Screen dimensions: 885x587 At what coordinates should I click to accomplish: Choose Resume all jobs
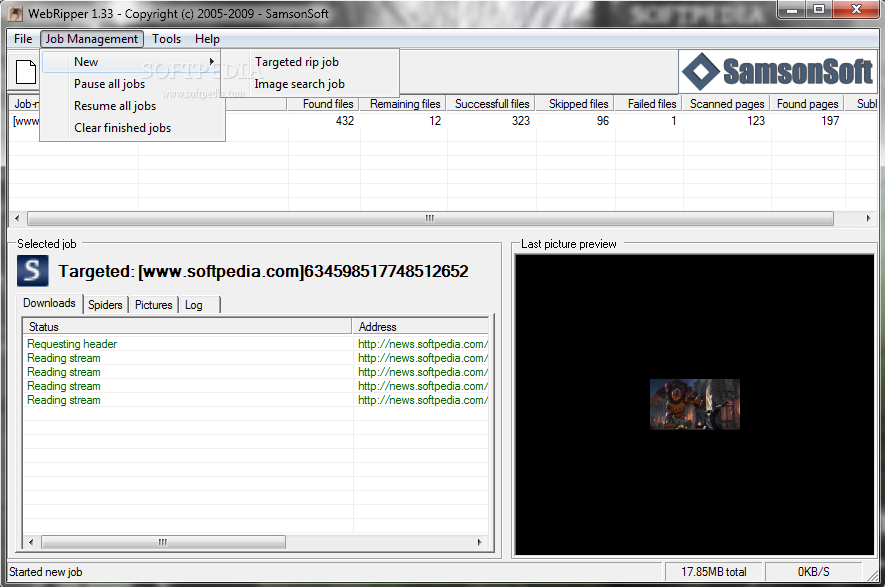[x=115, y=106]
